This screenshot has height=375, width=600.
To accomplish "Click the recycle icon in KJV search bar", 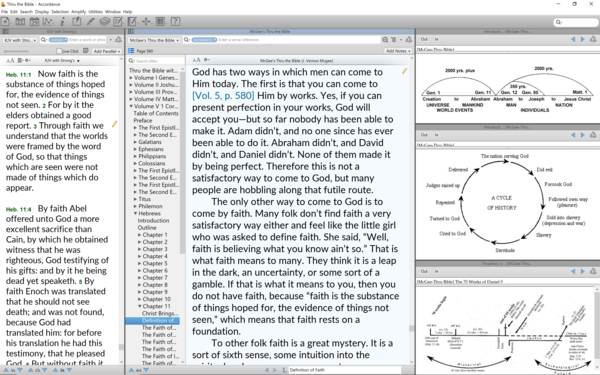I will tap(119, 40).
